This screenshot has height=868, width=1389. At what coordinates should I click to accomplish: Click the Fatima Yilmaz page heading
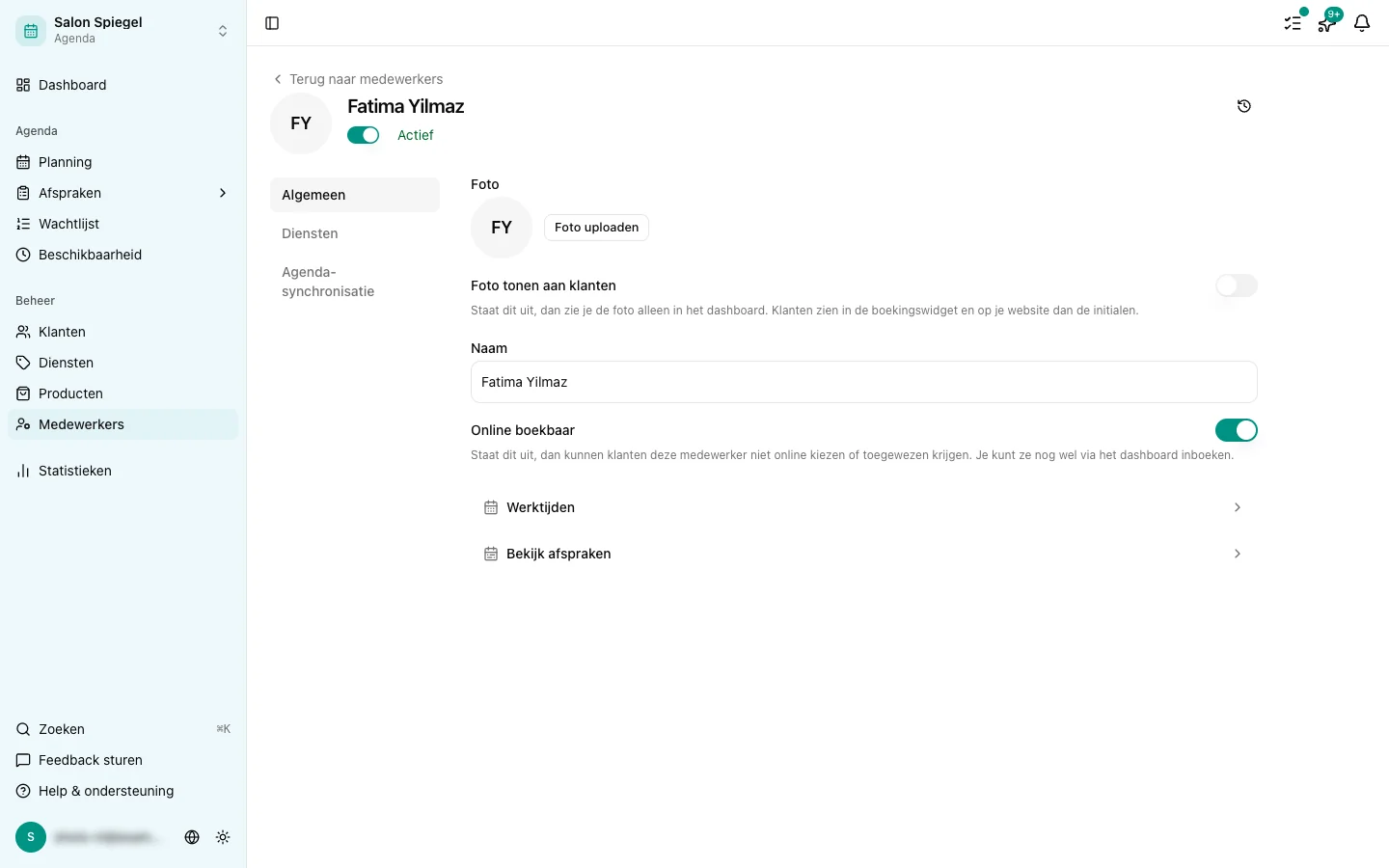click(406, 106)
